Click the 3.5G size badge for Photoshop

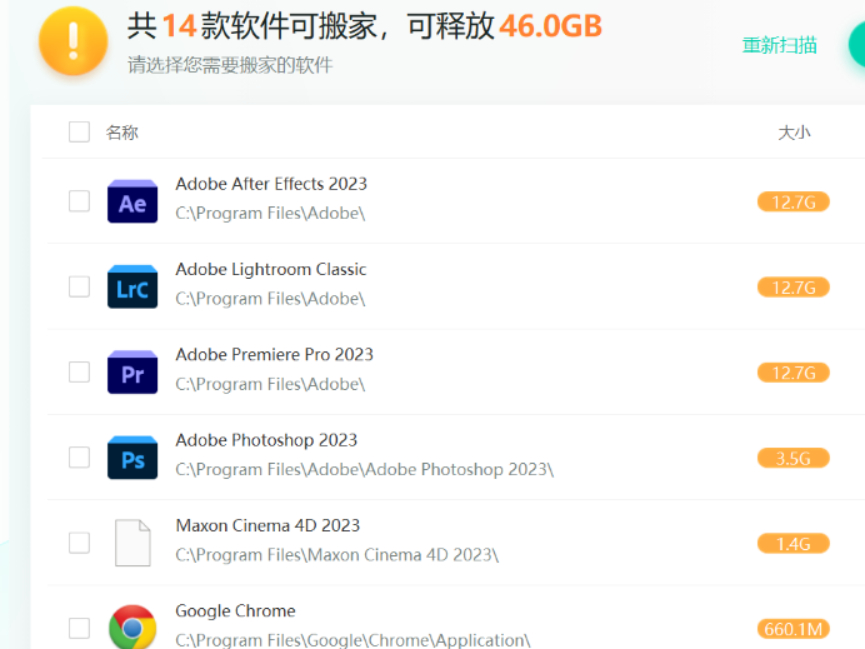793,458
